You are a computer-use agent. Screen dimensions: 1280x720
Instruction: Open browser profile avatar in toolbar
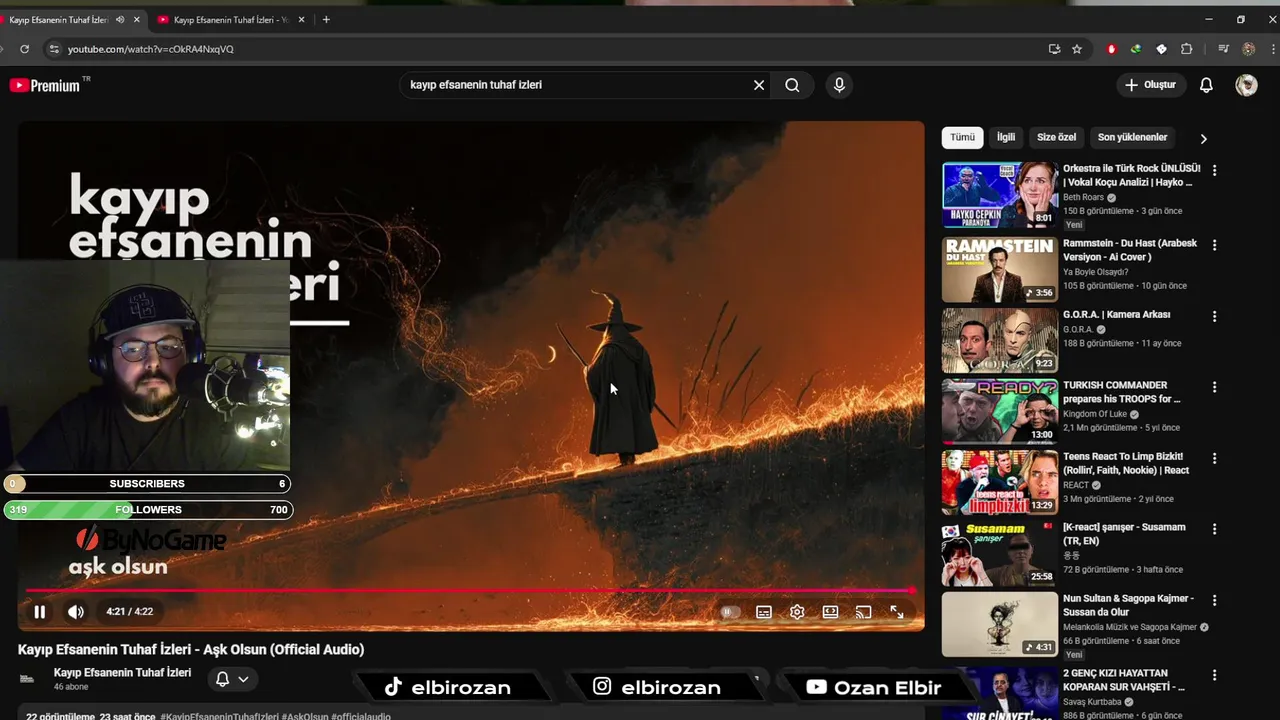pyautogui.click(x=1248, y=49)
